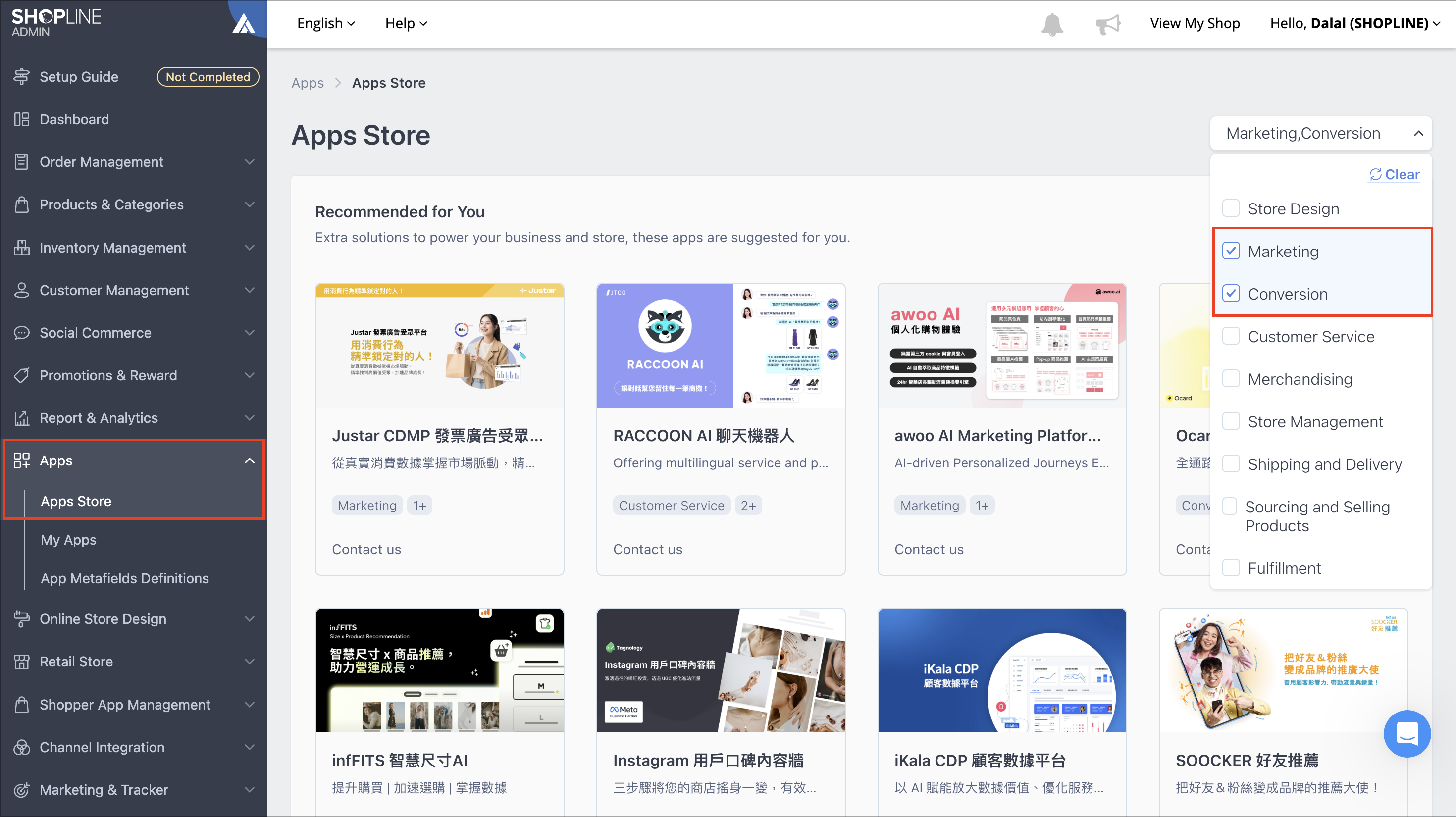
Task: Click the Shopper App Management bag icon
Action: pyautogui.click(x=21, y=705)
